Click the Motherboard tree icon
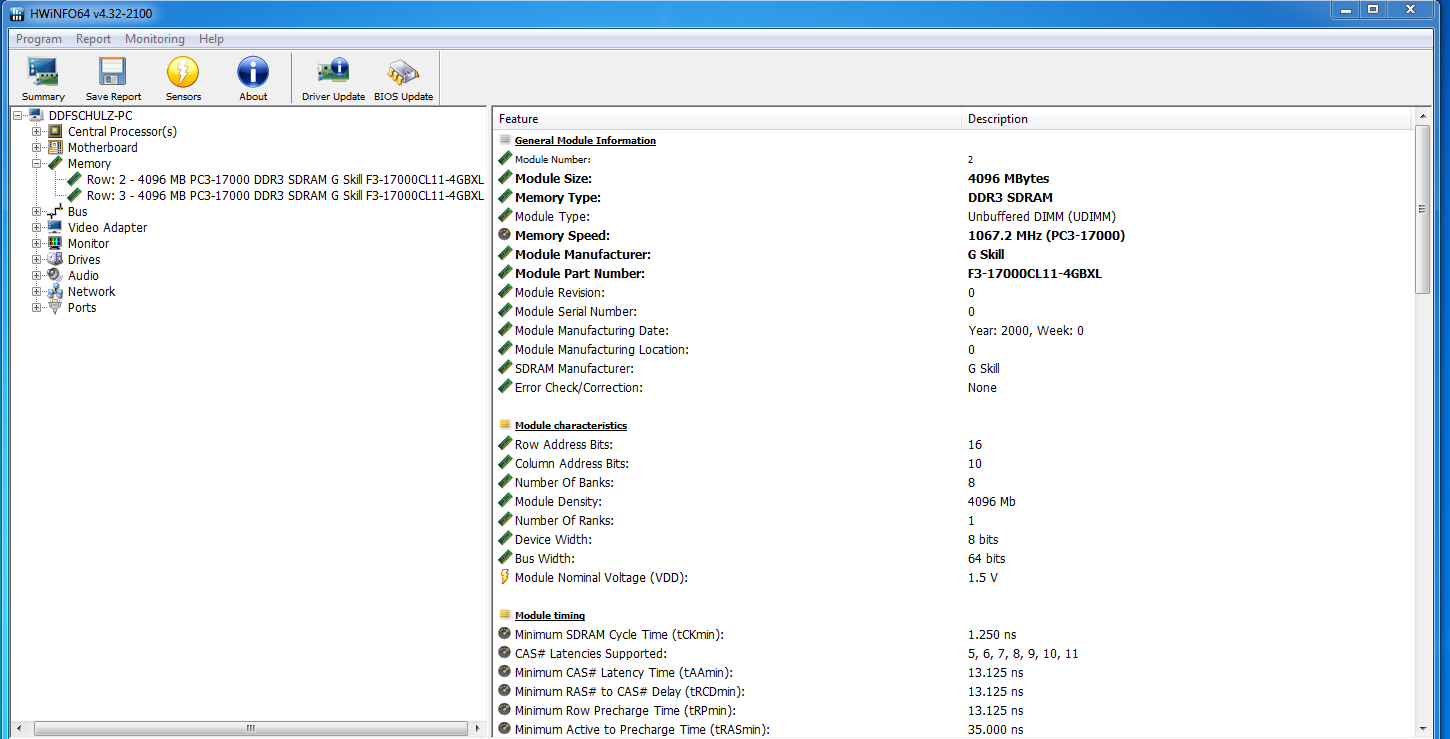 click(x=55, y=148)
